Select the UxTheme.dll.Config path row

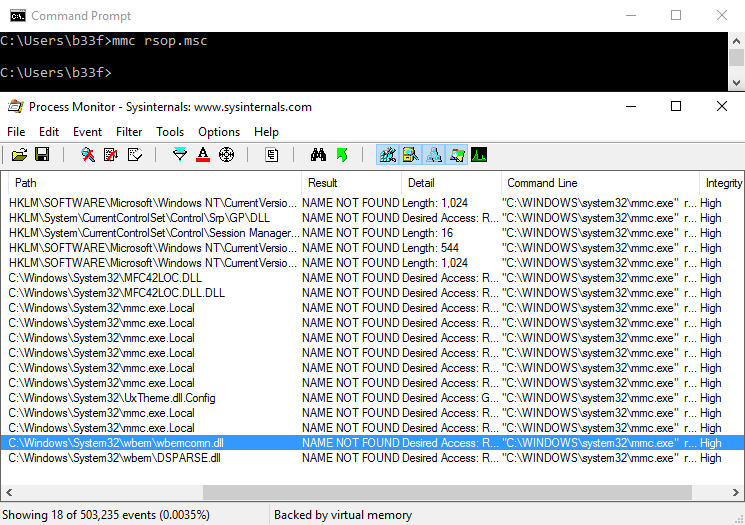click(x=373, y=398)
